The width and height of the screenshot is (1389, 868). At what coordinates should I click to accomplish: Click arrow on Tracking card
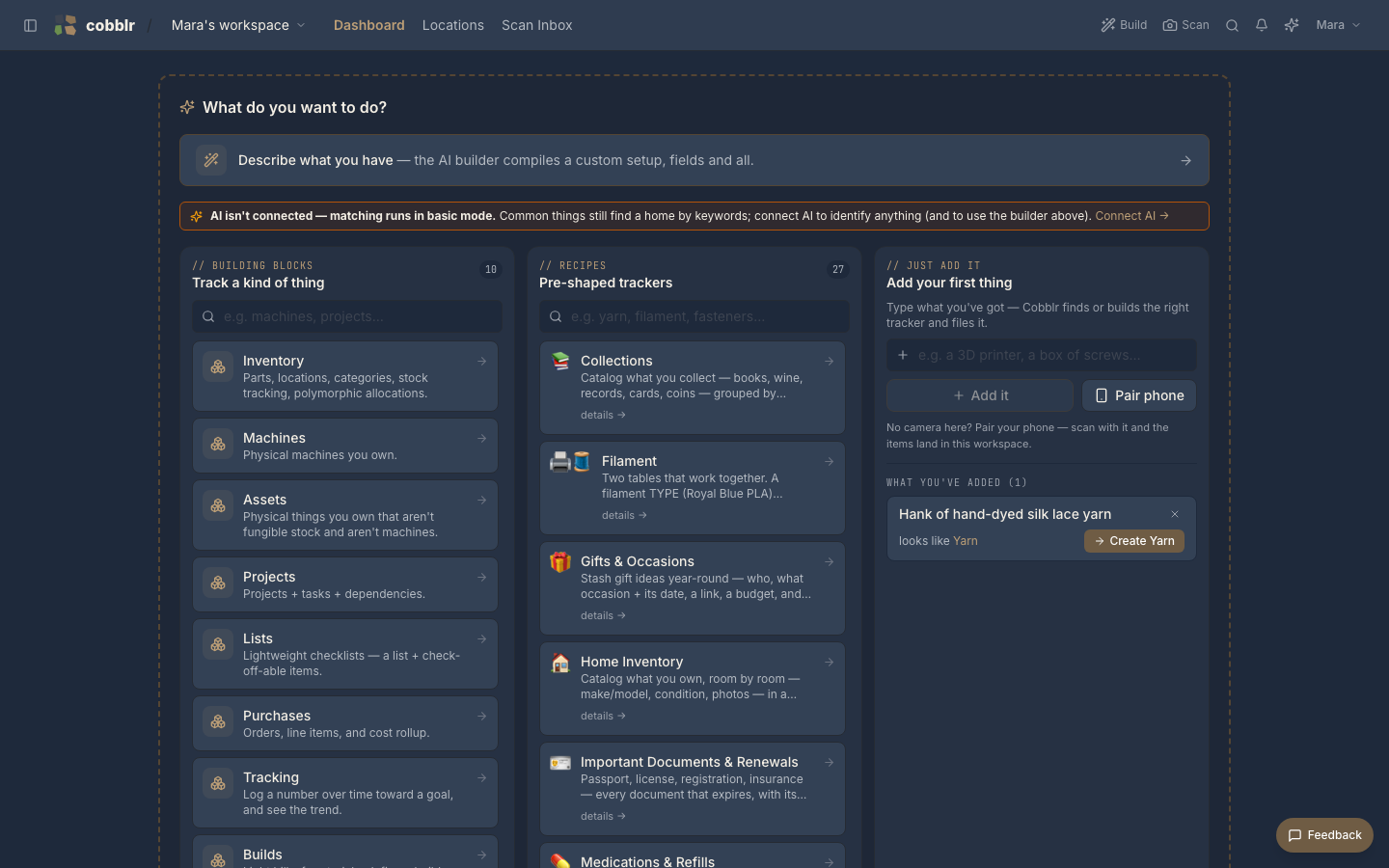coord(482,777)
